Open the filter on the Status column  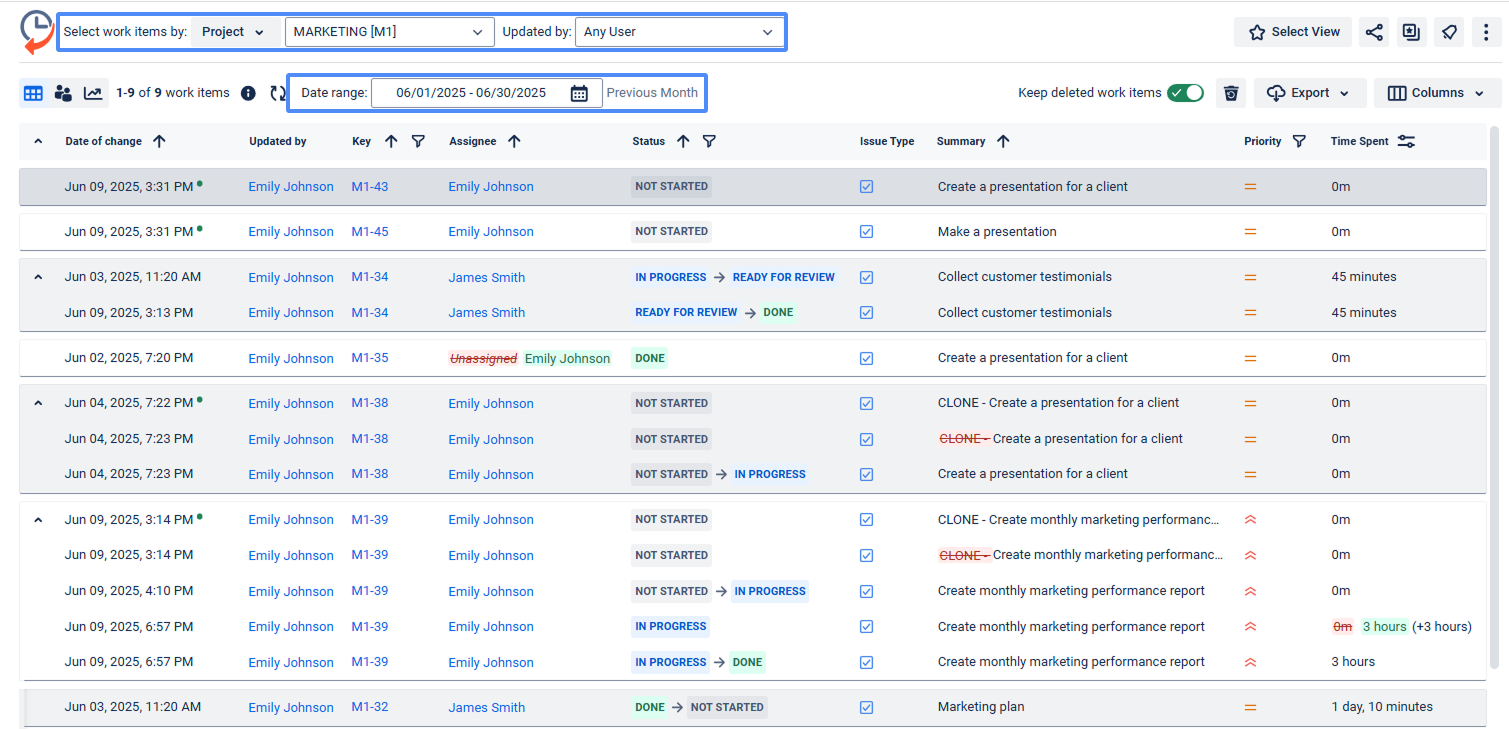[x=709, y=141]
